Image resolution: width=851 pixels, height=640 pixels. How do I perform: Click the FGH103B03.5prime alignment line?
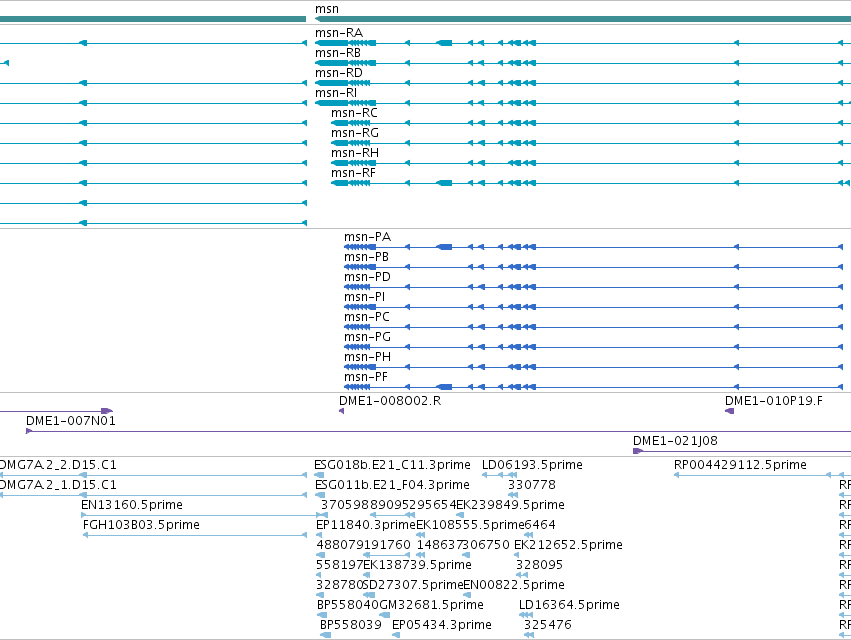tap(195, 535)
